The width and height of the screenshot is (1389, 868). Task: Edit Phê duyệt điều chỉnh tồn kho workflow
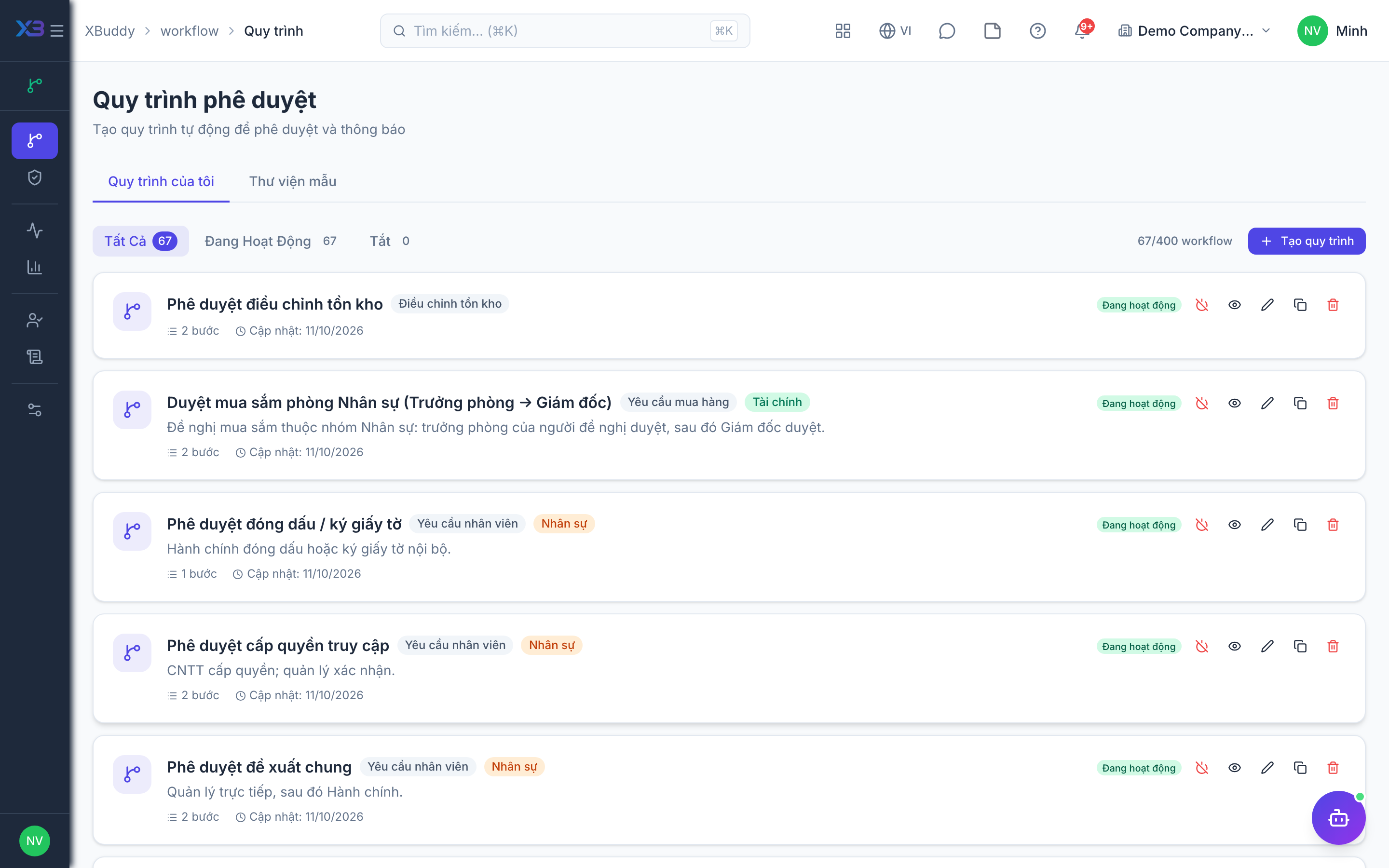tap(1267, 305)
